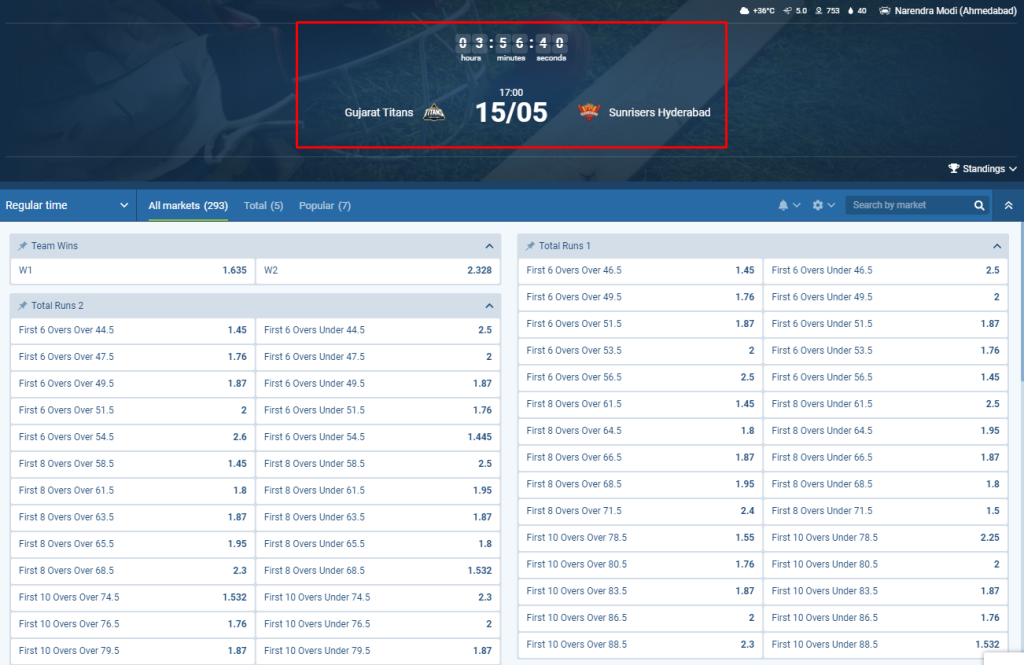Collapse all markets with double chevron icon
The image size is (1024, 665).
[1008, 205]
